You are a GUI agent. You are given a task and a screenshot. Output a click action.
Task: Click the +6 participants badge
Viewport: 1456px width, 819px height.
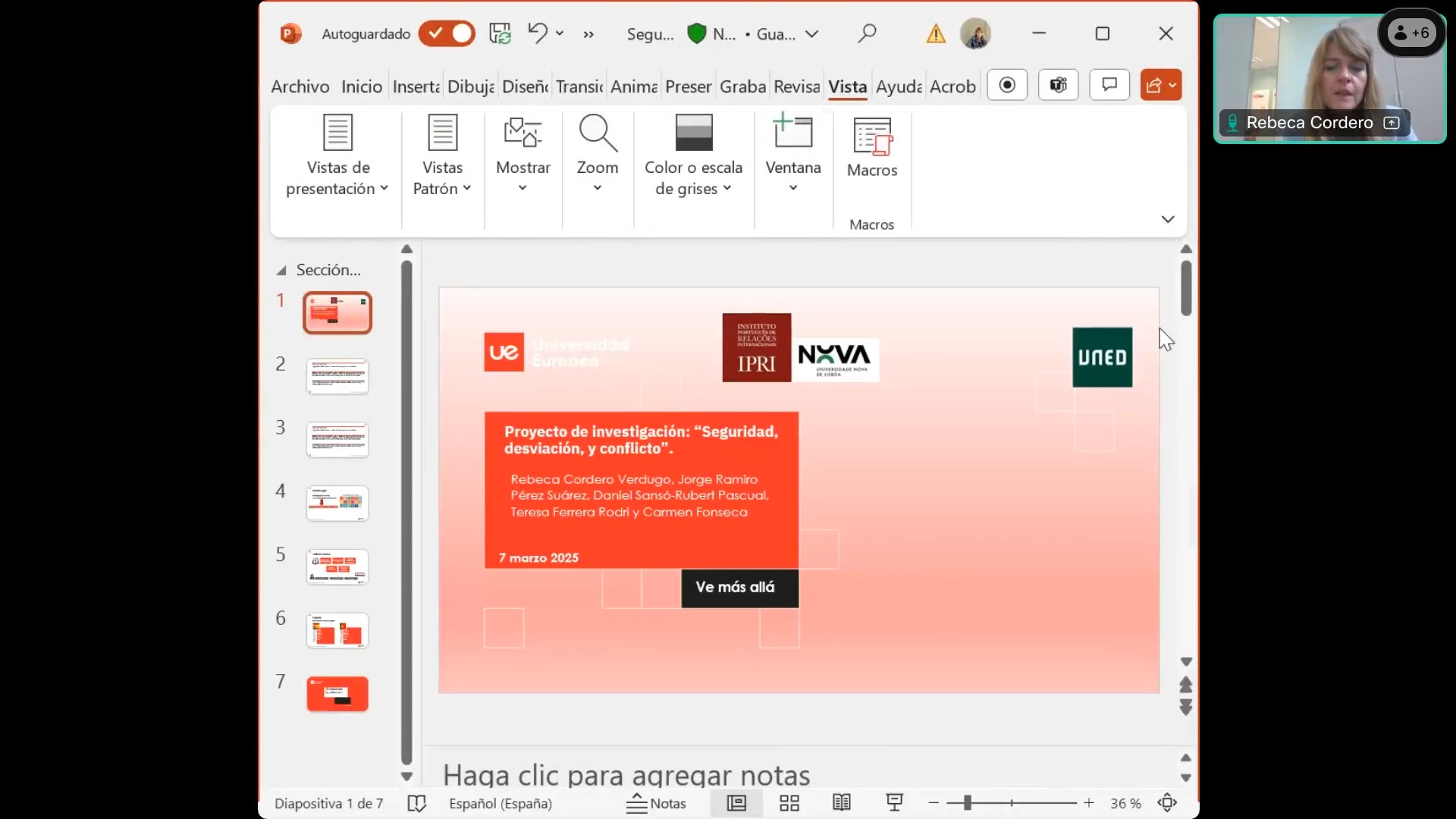[1411, 33]
